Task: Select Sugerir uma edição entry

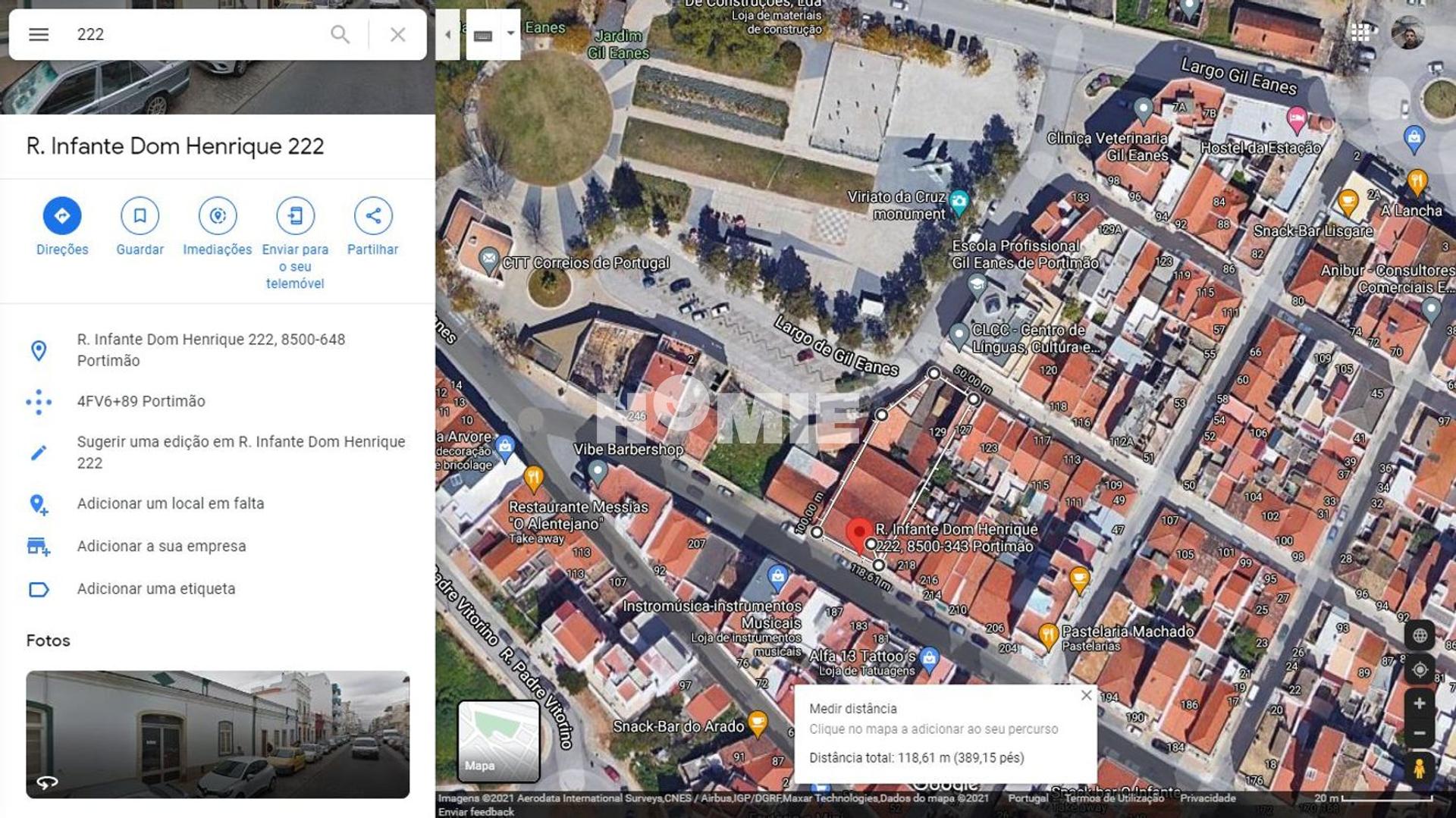Action: [240, 452]
